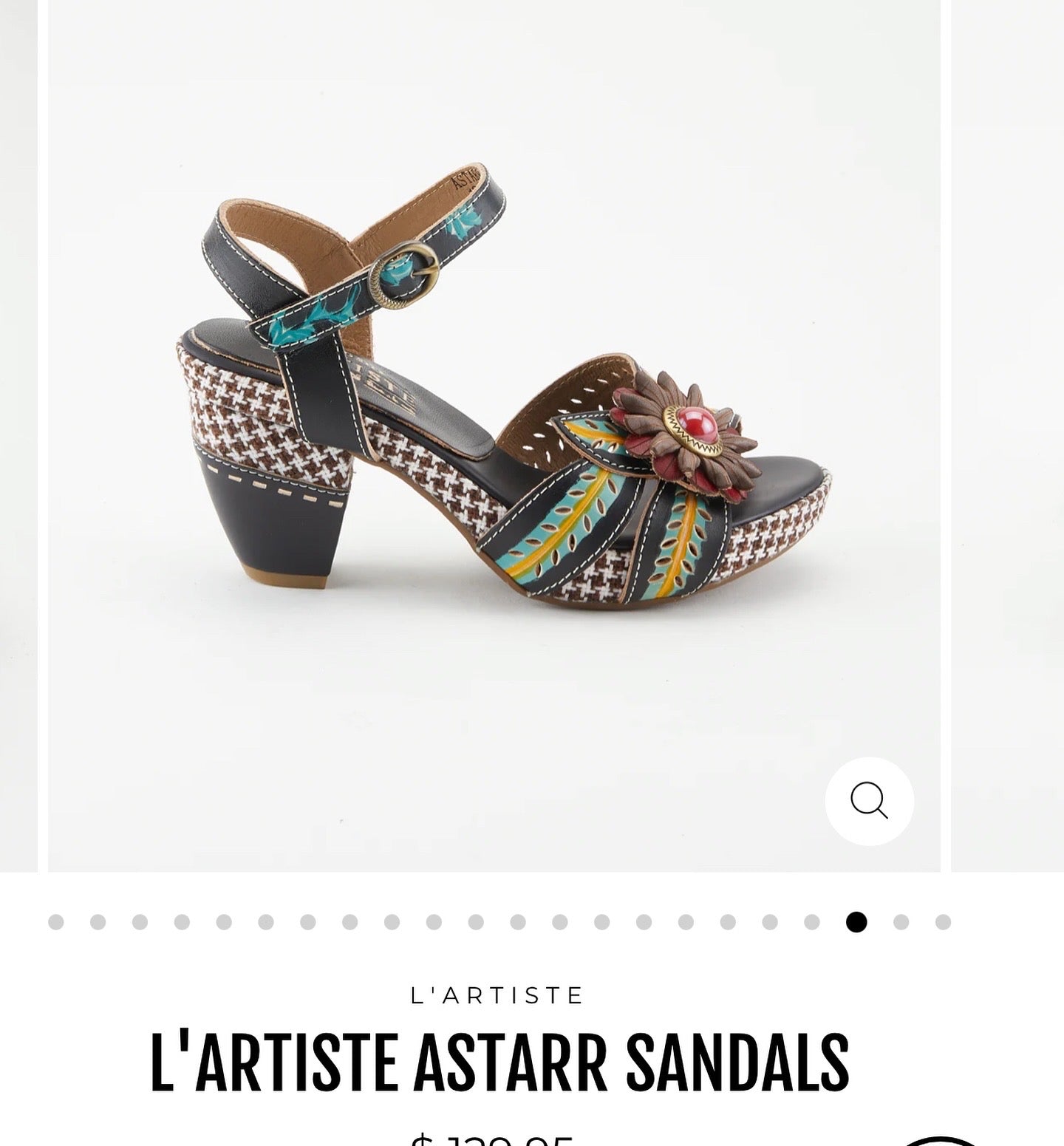Select the second carousel dot
Viewport: 1064px width, 1146px height.
(x=98, y=922)
